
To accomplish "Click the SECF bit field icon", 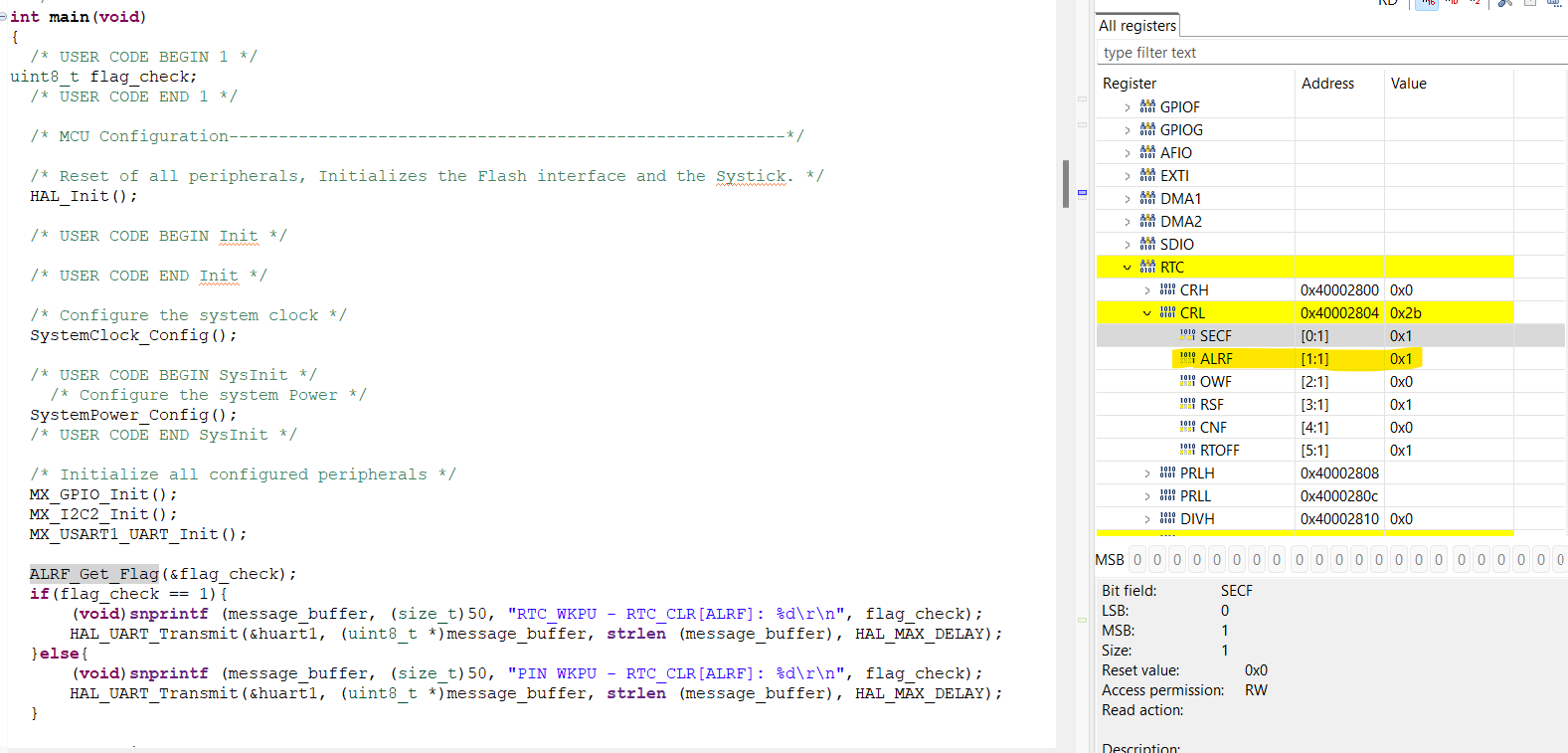I will point(1187,335).
